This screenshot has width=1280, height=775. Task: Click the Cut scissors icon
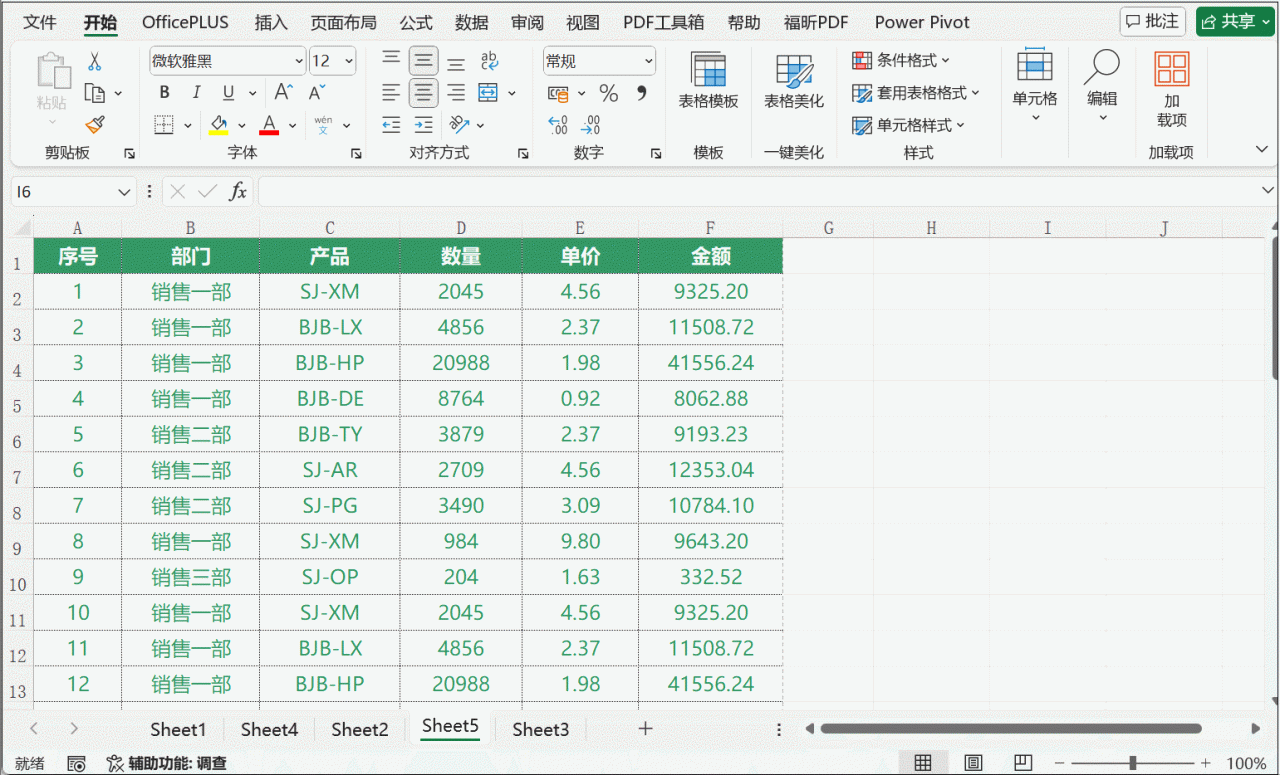(95, 62)
